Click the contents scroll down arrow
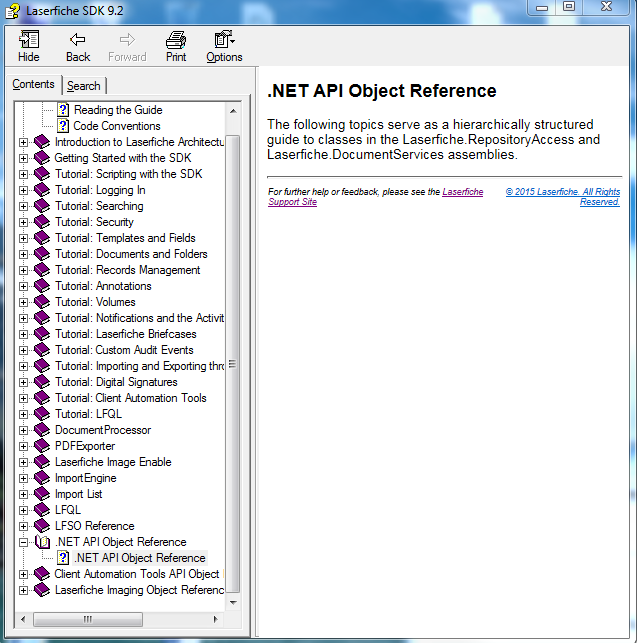Viewport: 637px width, 643px height. 233,602
